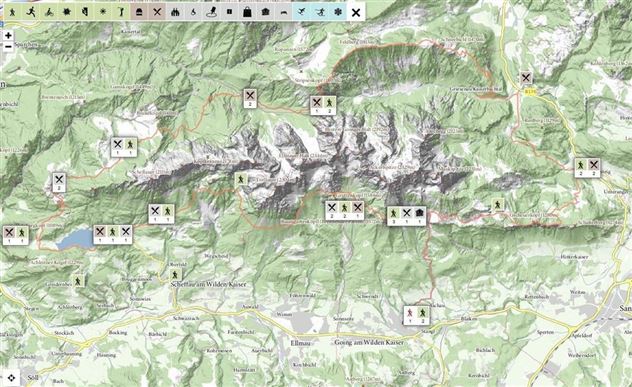Image resolution: width=632 pixels, height=387 pixels.
Task: Zoom out the map with minus button
Action: (8, 46)
